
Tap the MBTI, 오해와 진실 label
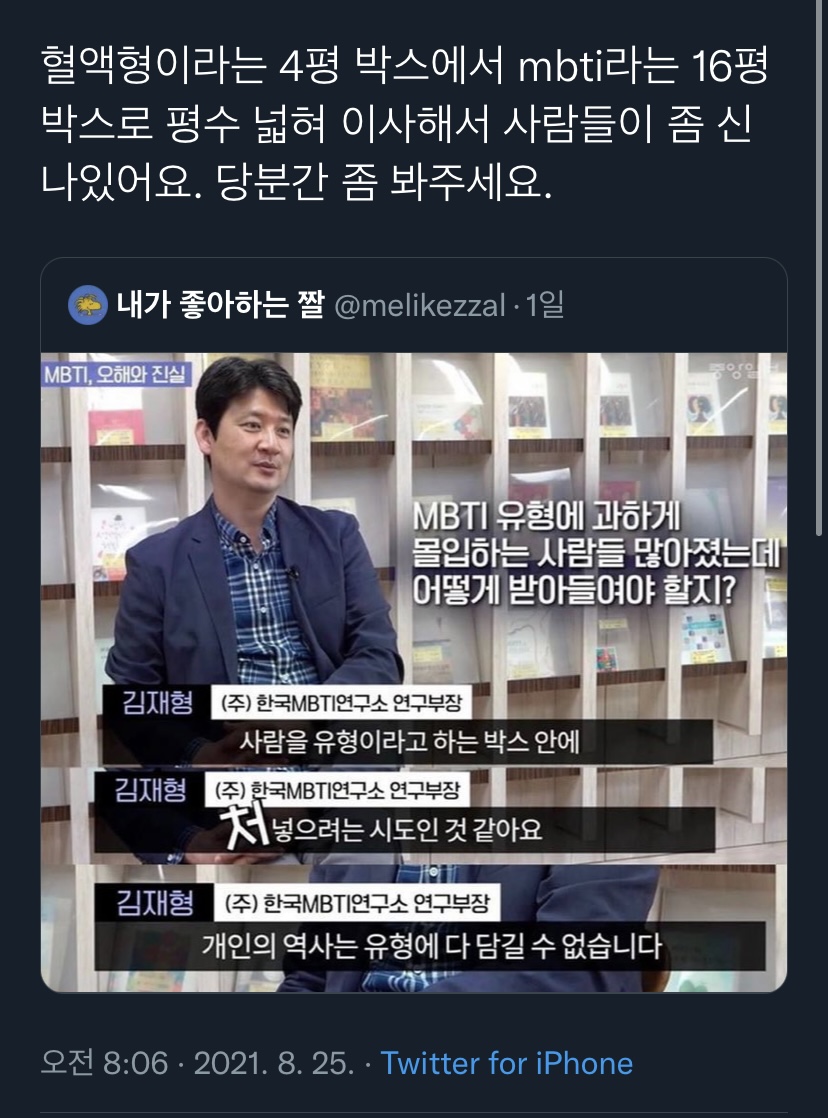tap(116, 374)
